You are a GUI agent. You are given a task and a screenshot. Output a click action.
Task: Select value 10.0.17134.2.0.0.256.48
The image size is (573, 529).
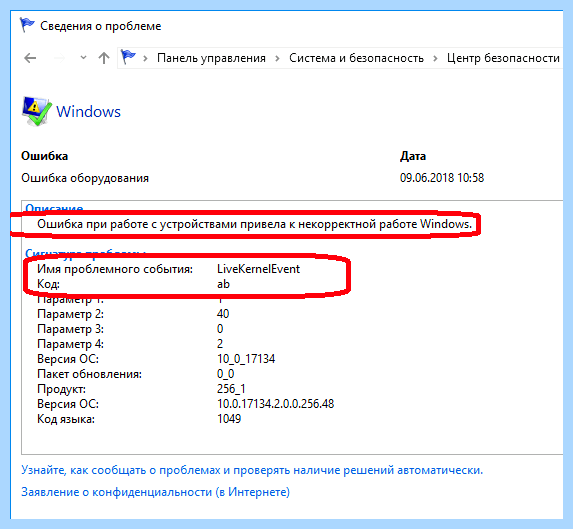(276, 404)
